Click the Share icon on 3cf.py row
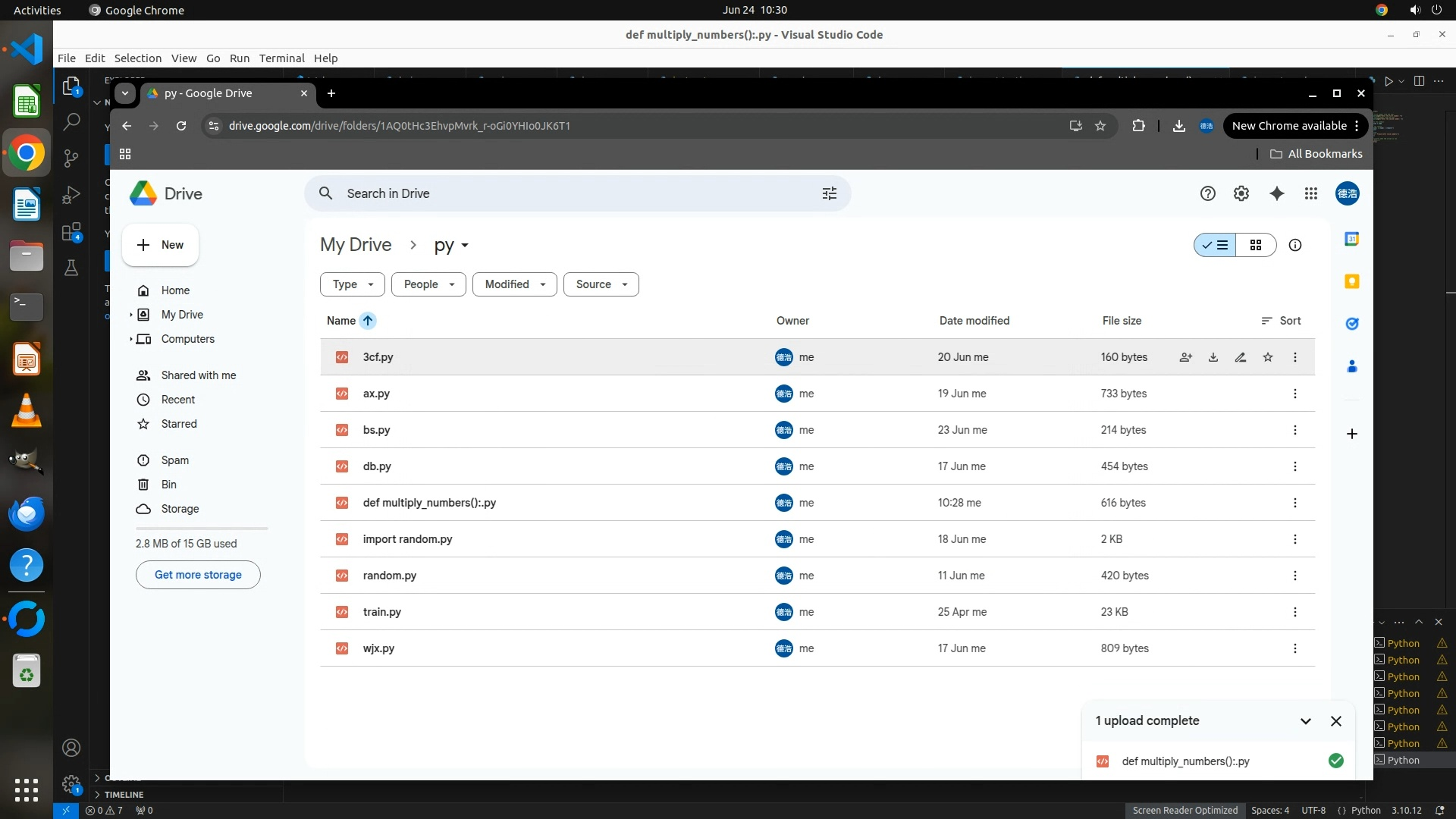The image size is (1456, 819). coord(1185,357)
